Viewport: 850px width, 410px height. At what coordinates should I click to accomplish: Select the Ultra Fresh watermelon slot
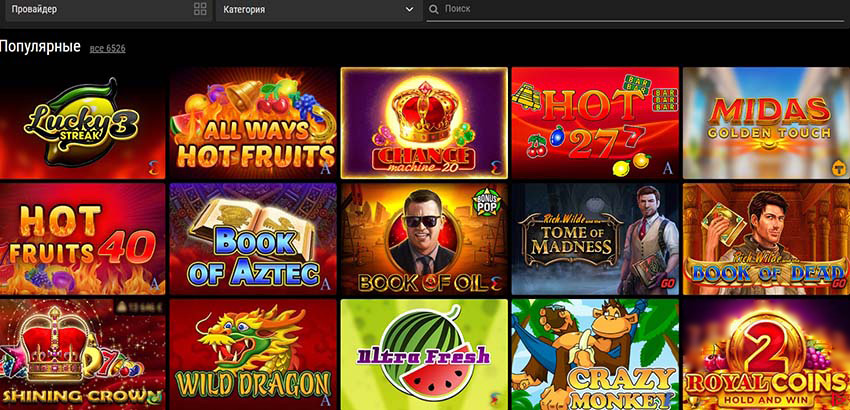(423, 354)
